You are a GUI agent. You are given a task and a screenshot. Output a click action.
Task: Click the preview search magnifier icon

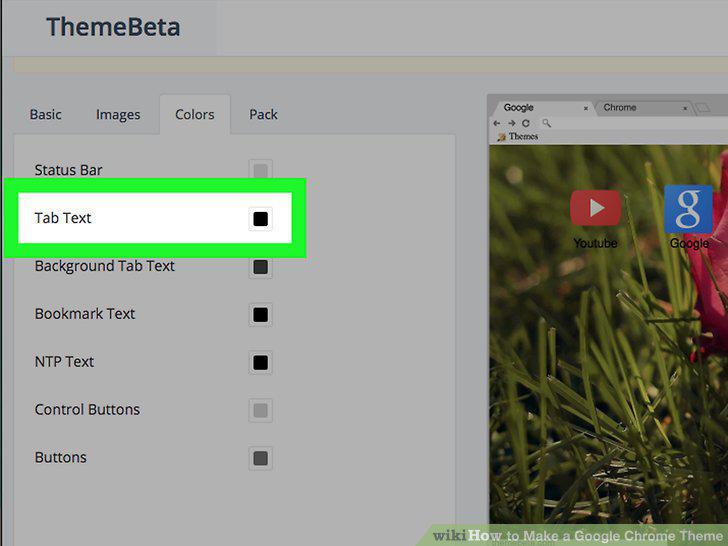pos(546,123)
